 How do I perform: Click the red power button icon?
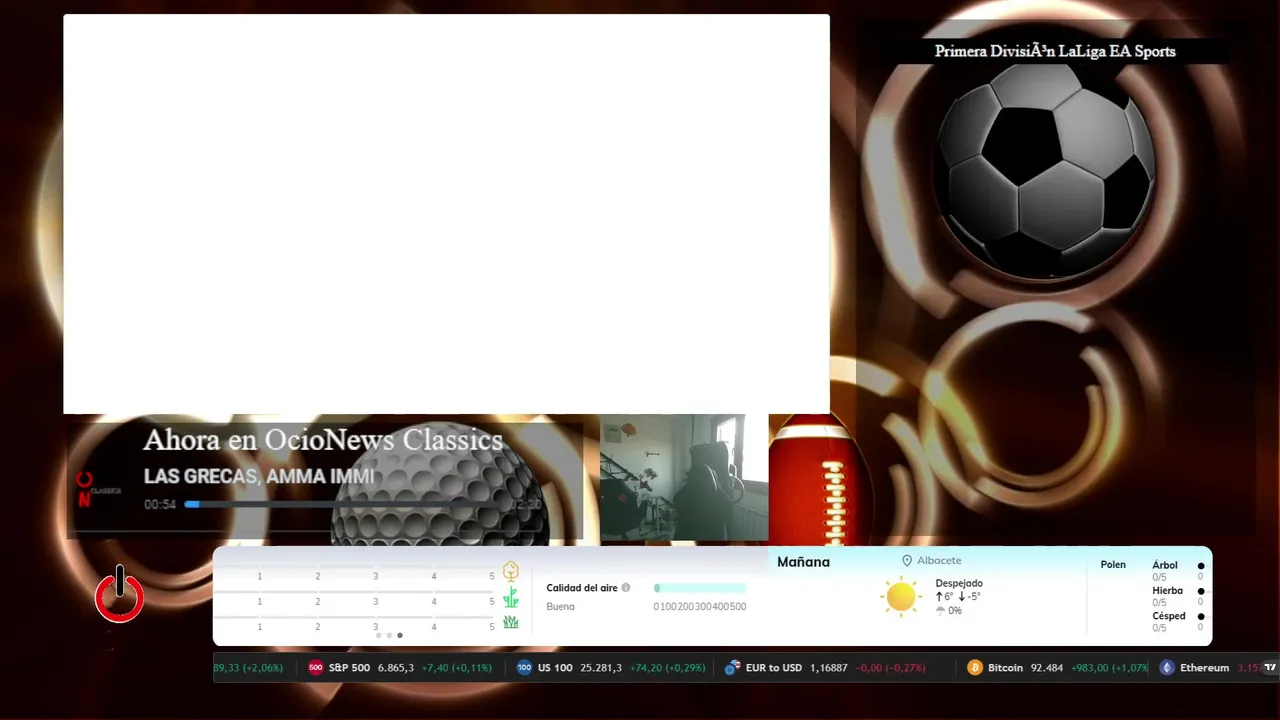pos(120,595)
